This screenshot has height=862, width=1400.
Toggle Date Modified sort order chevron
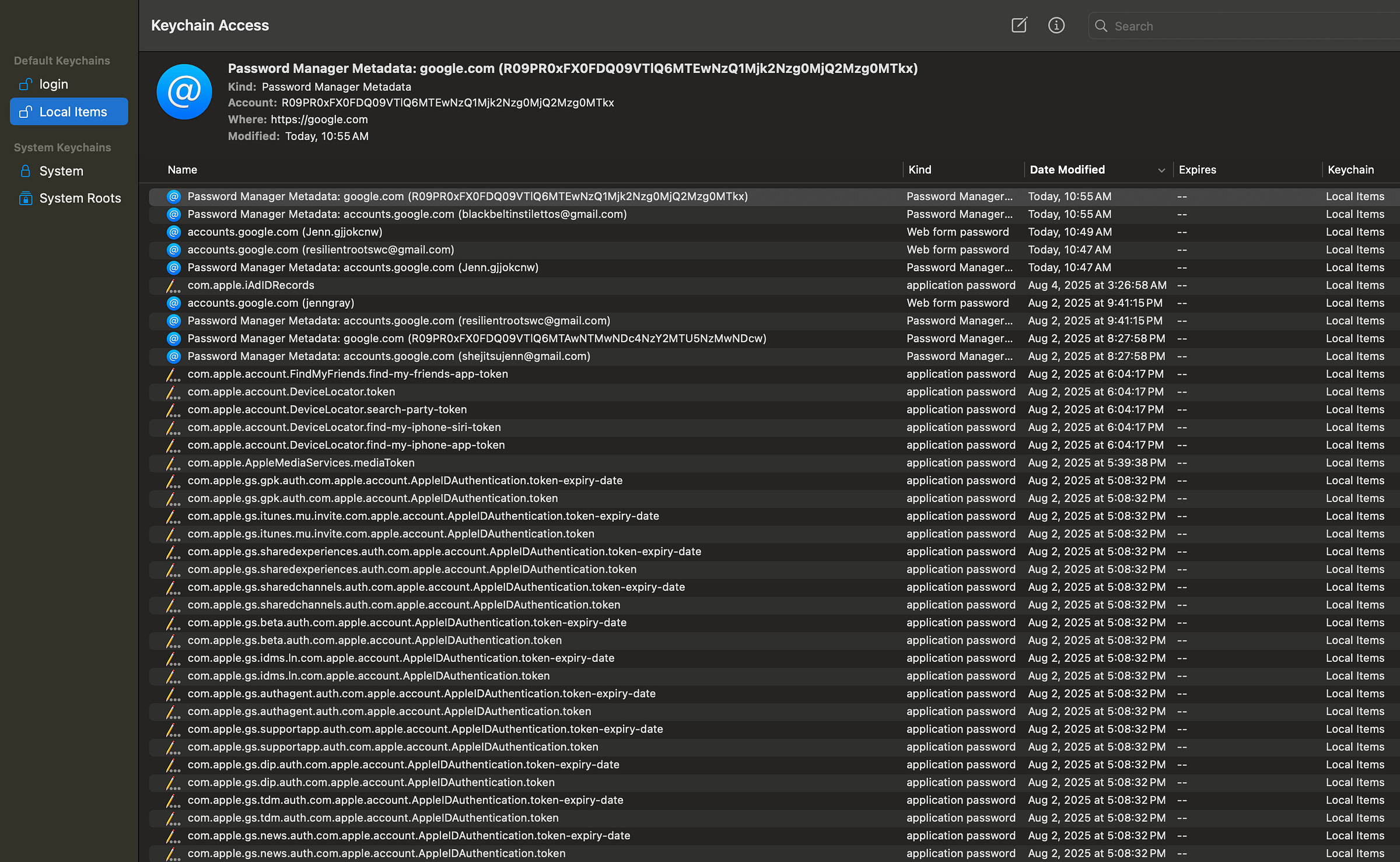(1161, 170)
